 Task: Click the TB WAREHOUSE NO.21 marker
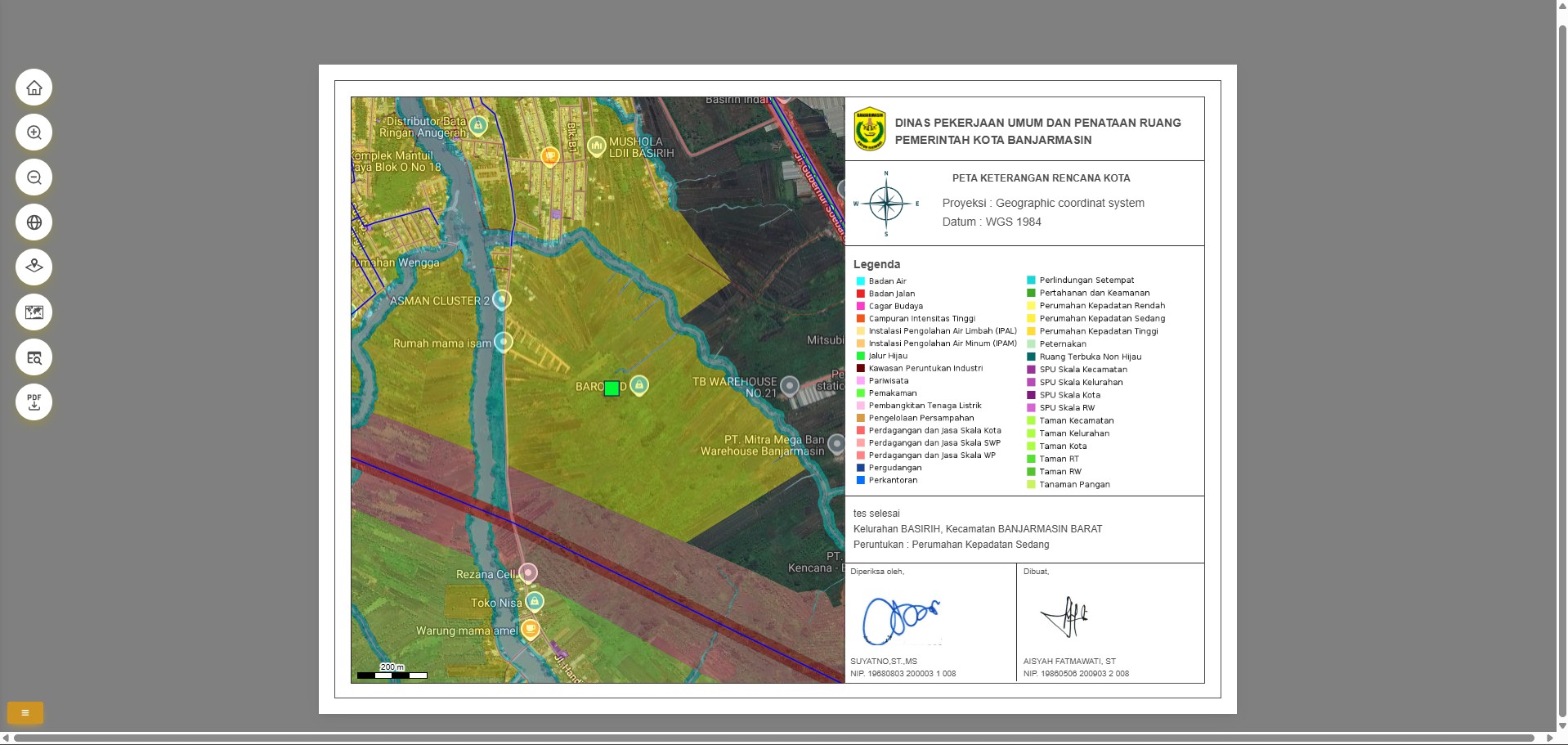789,385
